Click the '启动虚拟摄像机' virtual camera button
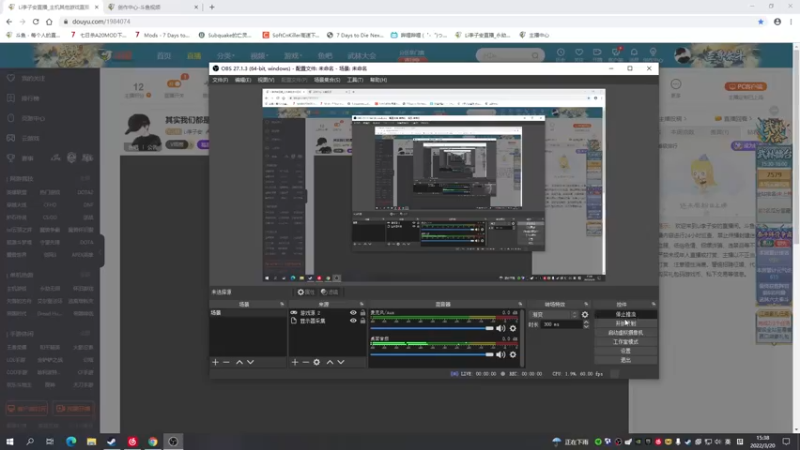 (626, 333)
